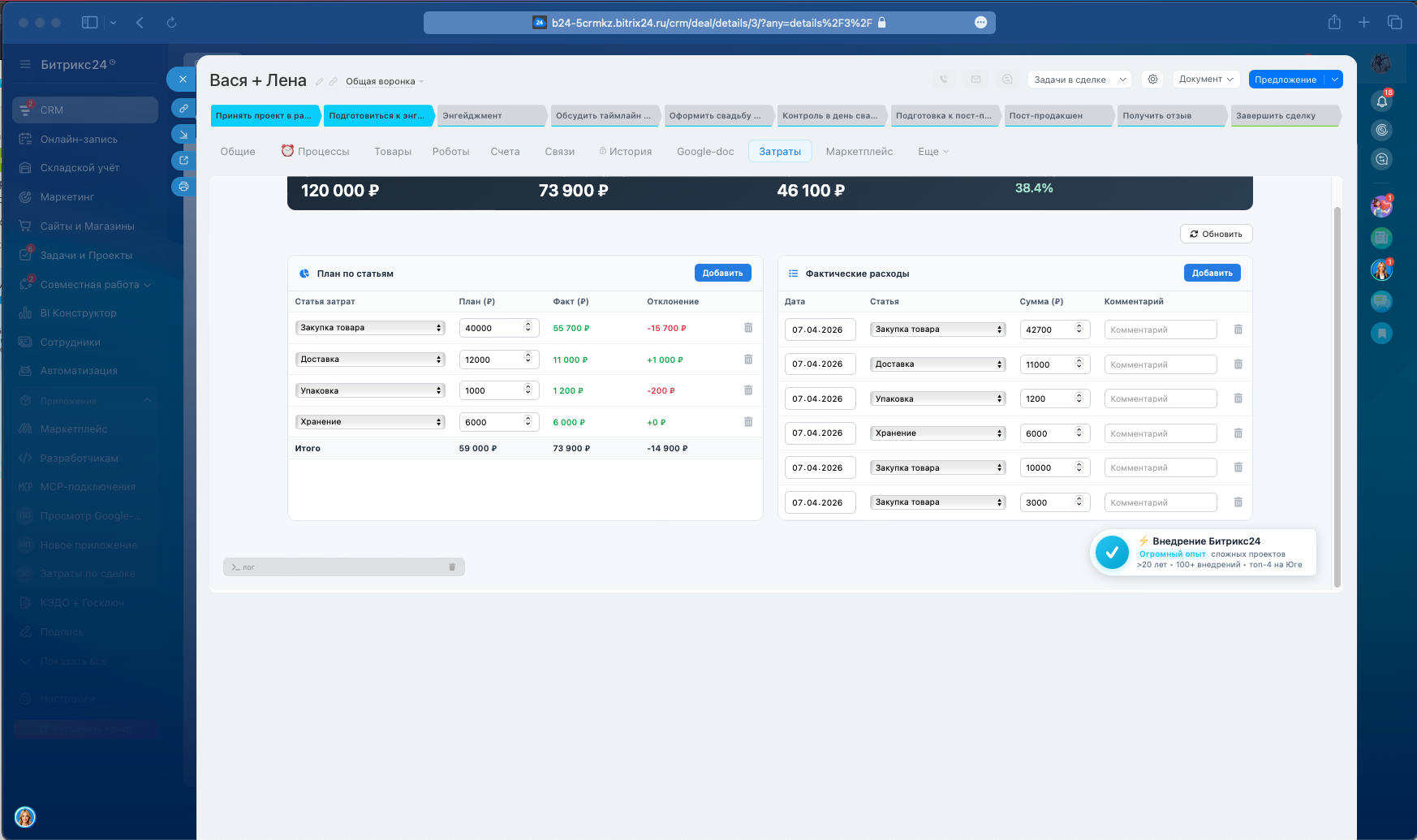Edit deal title with pencil icon

coord(320,82)
